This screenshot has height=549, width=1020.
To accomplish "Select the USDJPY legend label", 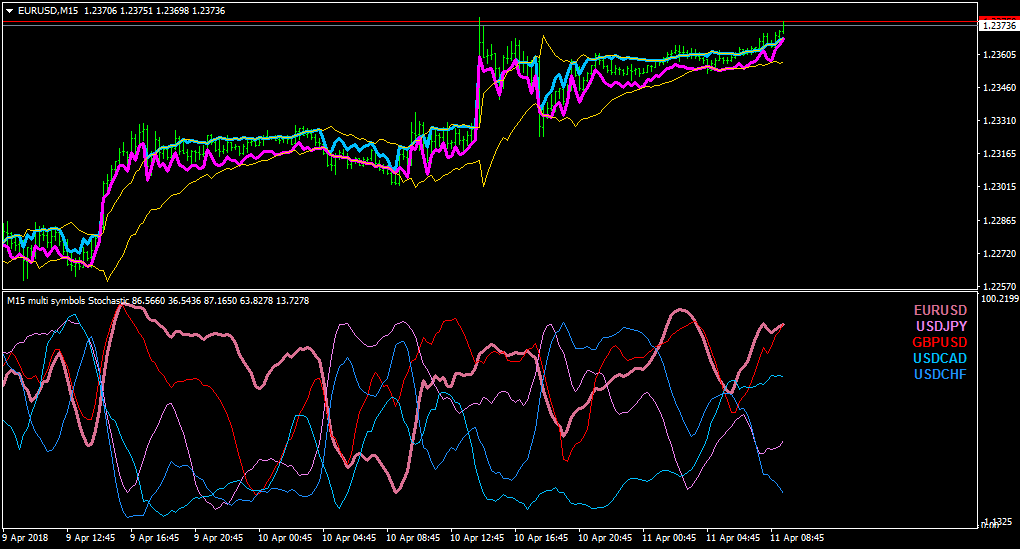I will point(941,326).
